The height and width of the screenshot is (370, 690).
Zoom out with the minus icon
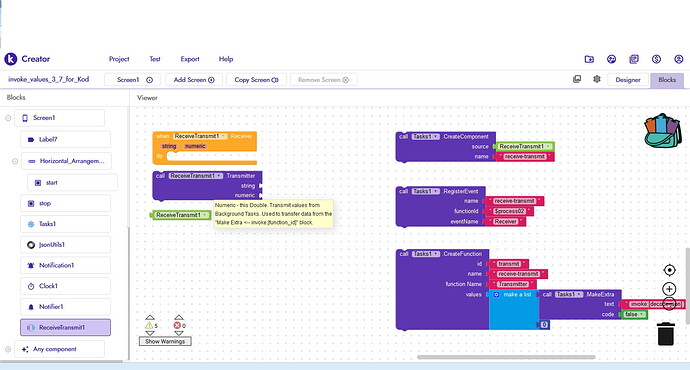[669, 304]
